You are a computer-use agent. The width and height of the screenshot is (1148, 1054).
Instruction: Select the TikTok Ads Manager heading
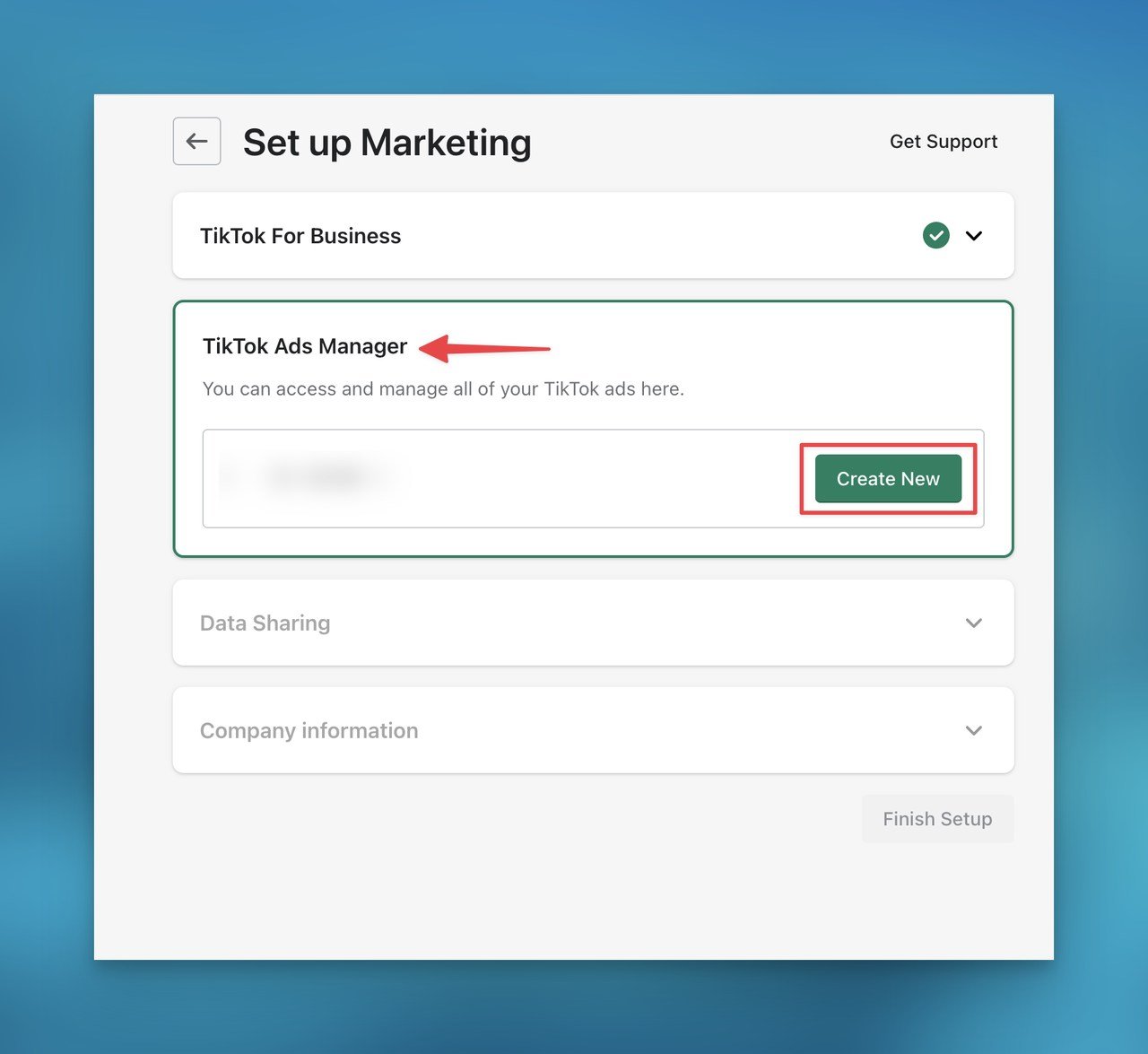click(x=305, y=346)
